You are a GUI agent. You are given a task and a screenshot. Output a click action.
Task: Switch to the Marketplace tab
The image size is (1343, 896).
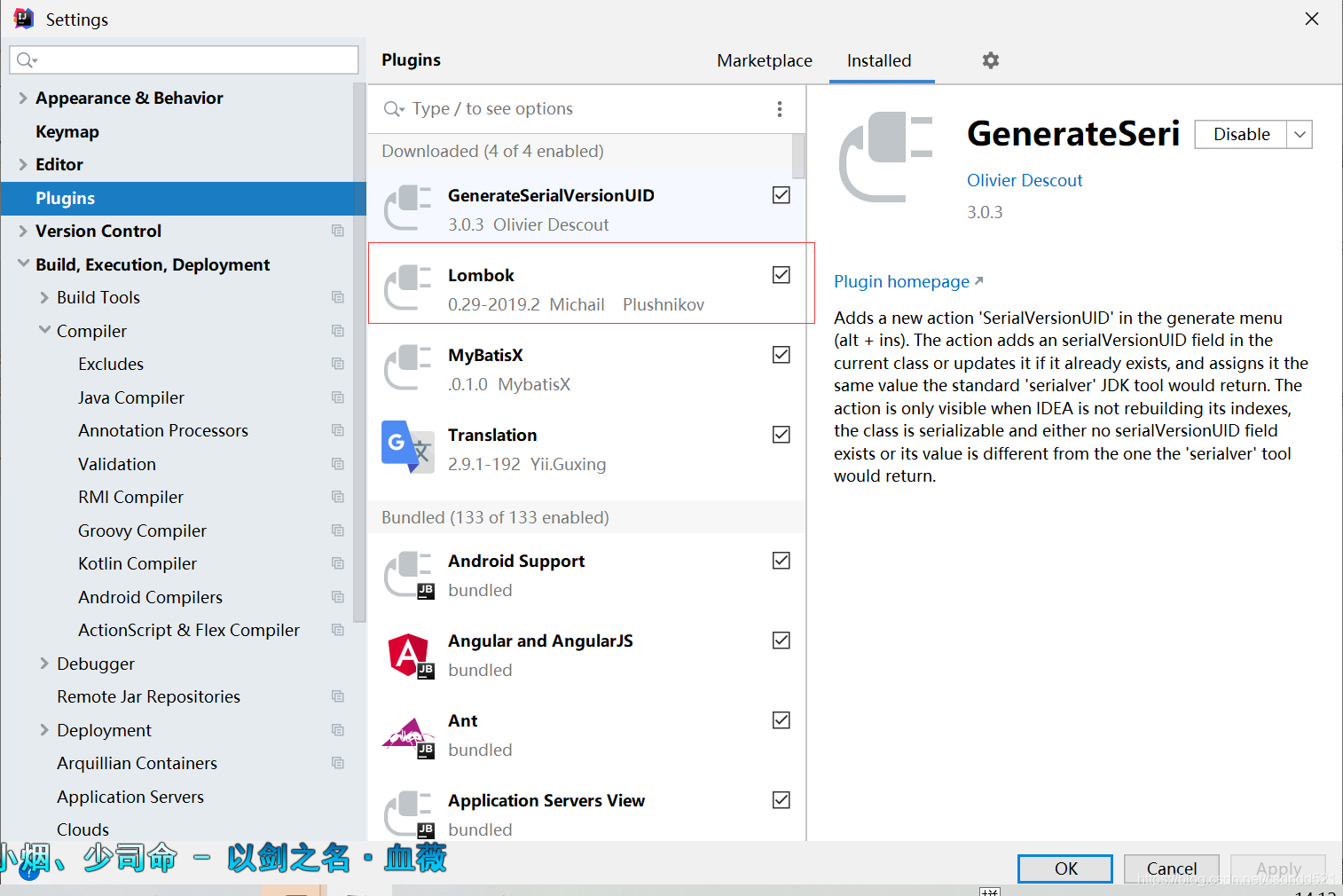tap(765, 60)
